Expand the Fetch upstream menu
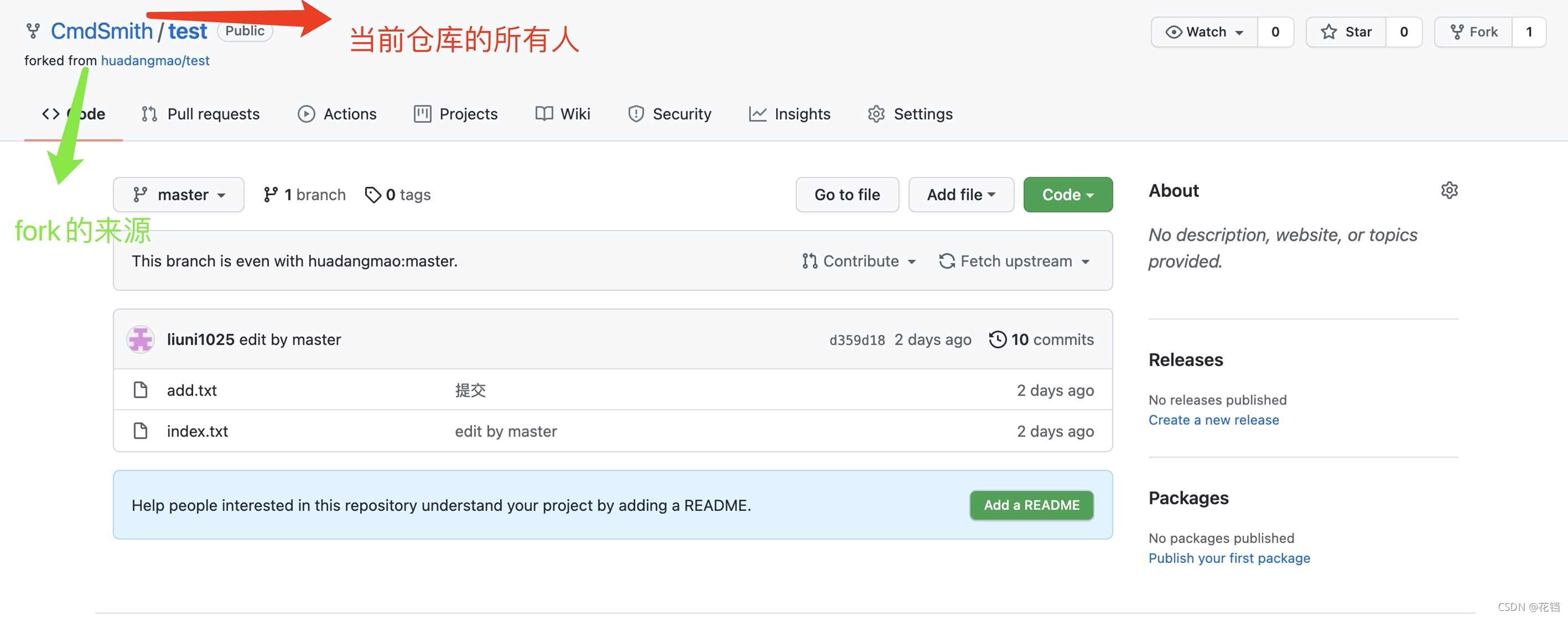The width and height of the screenshot is (1568, 617). pyautogui.click(x=1015, y=261)
